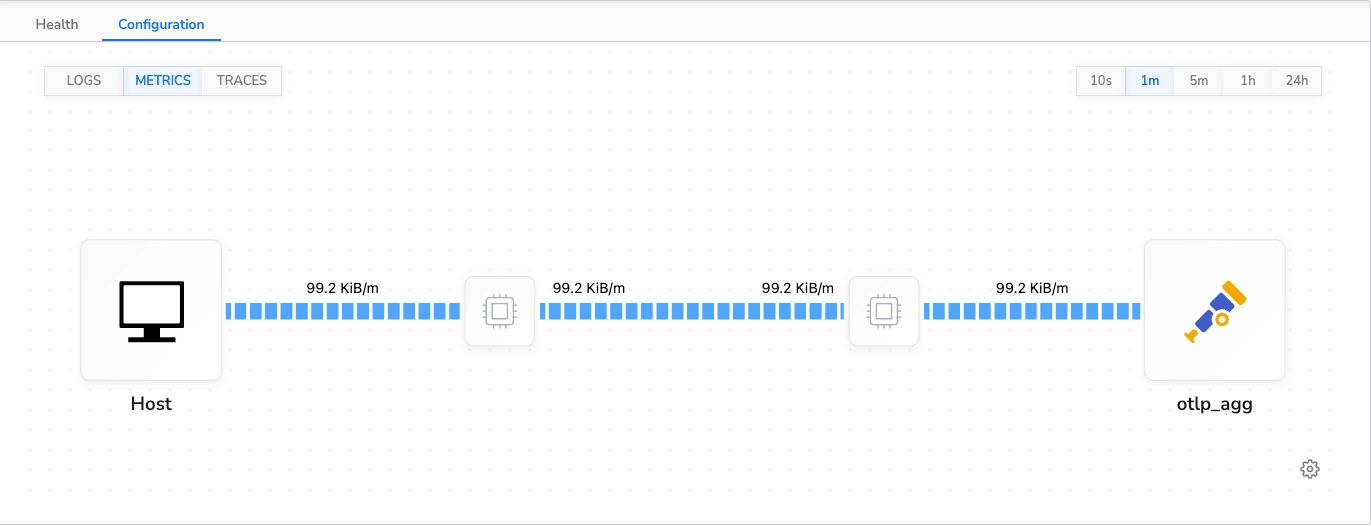The width and height of the screenshot is (1371, 526).
Task: Select the 24h time interval
Action: (1296, 80)
